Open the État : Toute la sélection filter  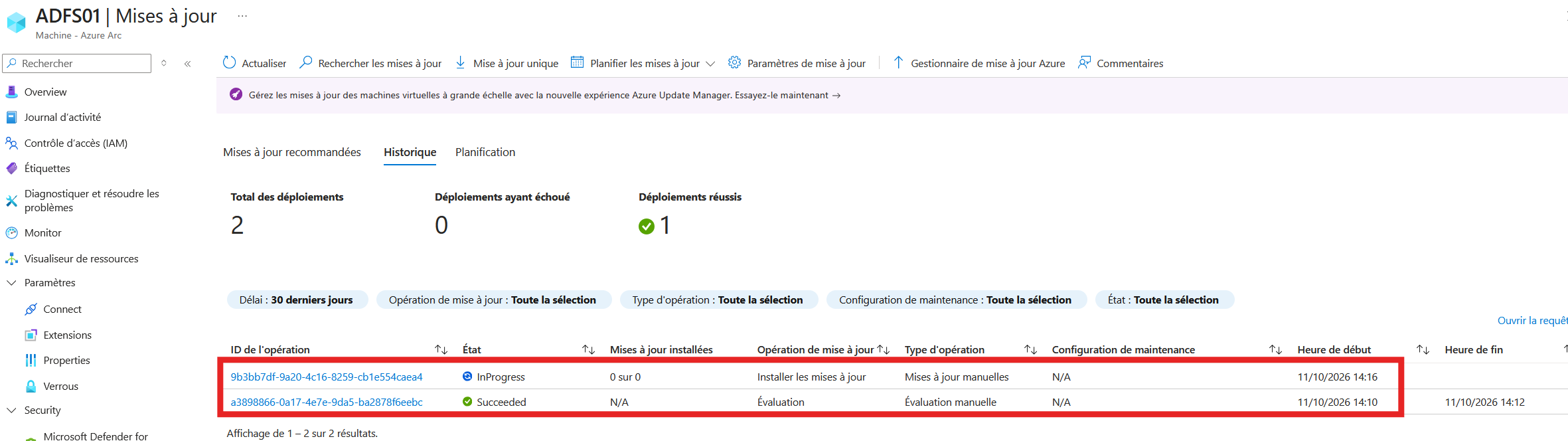click(1164, 300)
